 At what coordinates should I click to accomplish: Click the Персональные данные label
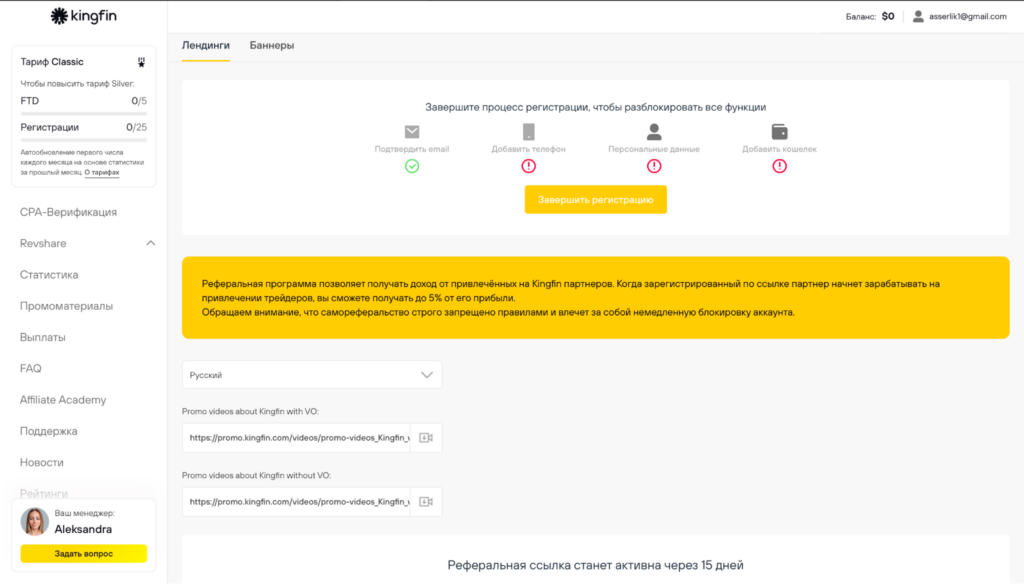(654, 149)
